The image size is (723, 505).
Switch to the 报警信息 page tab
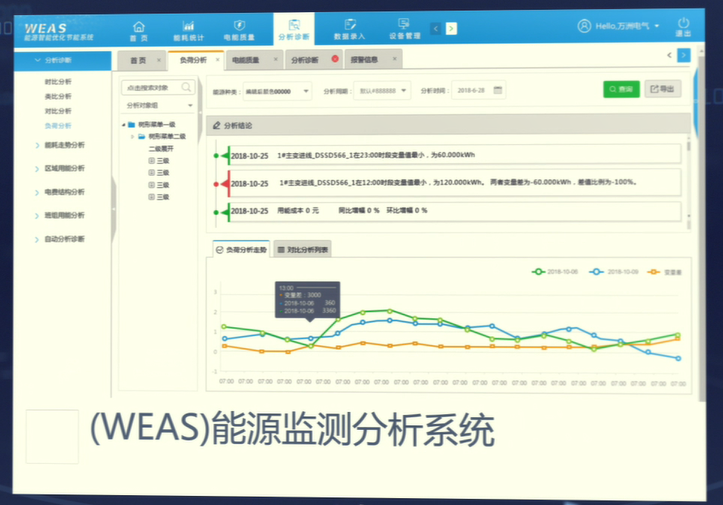pyautogui.click(x=364, y=59)
